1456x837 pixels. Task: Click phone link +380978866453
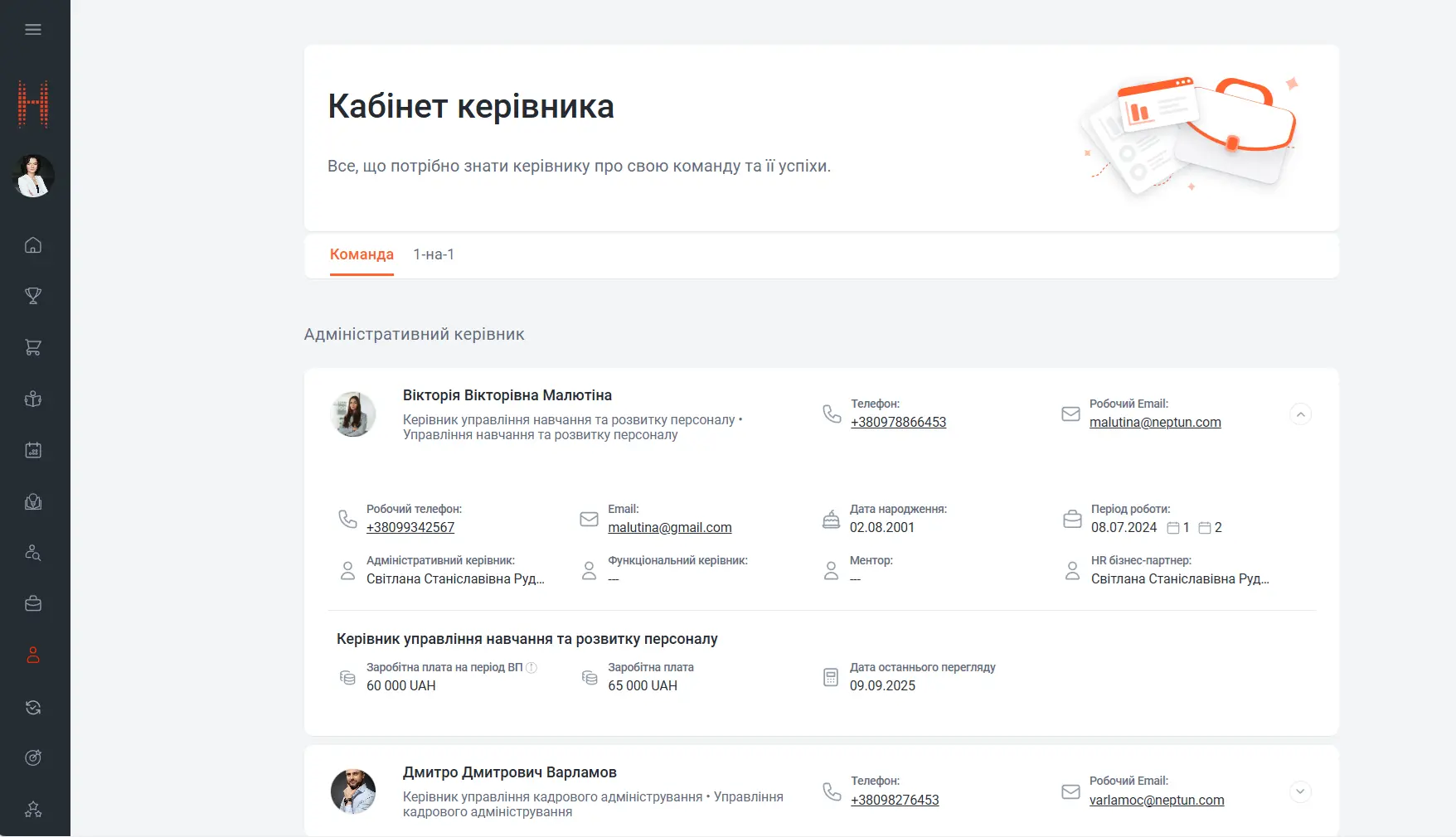[898, 423]
